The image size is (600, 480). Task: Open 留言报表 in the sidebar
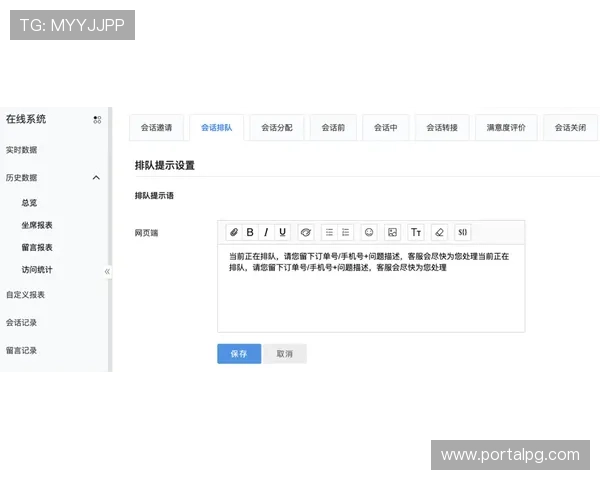coord(37,247)
